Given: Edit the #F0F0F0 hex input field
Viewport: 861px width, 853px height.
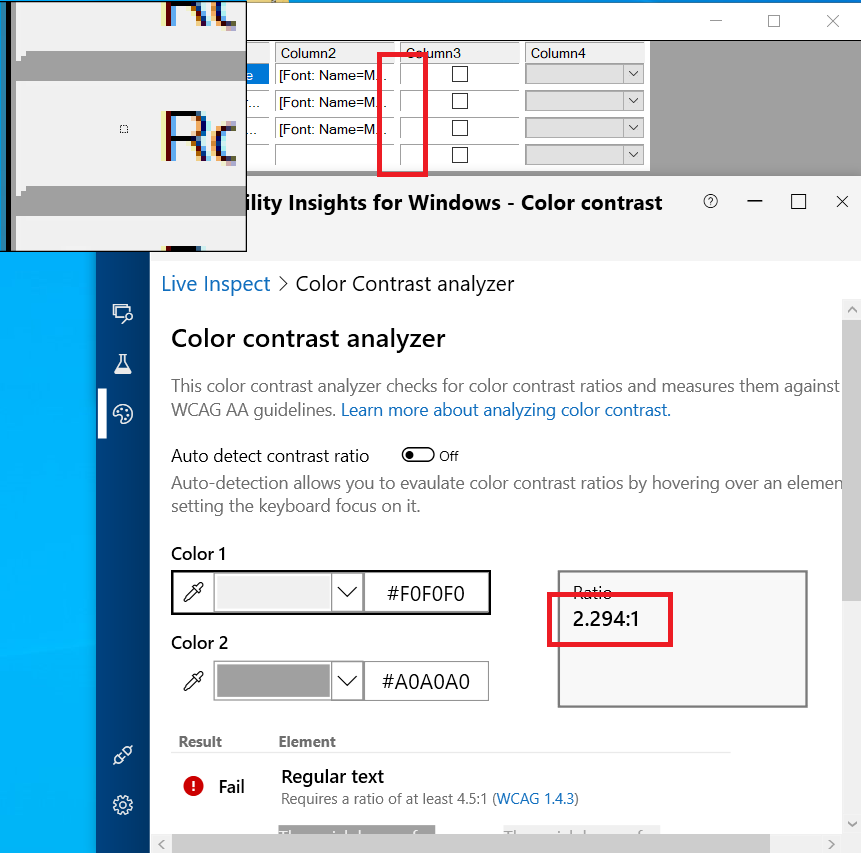Looking at the screenshot, I should pyautogui.click(x=426, y=593).
